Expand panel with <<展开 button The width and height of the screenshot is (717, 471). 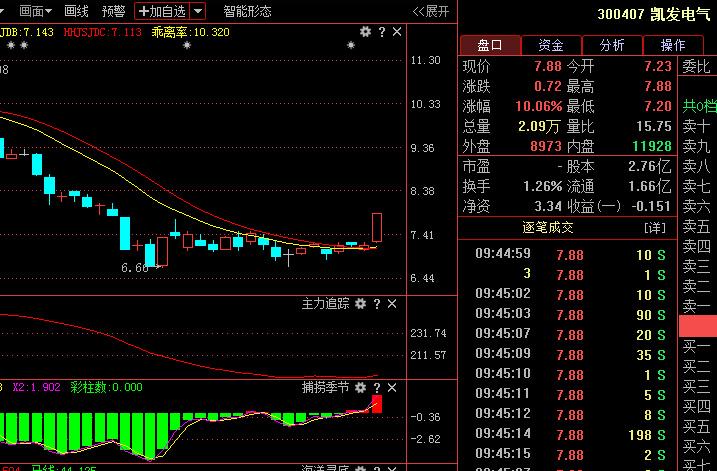pyautogui.click(x=431, y=11)
